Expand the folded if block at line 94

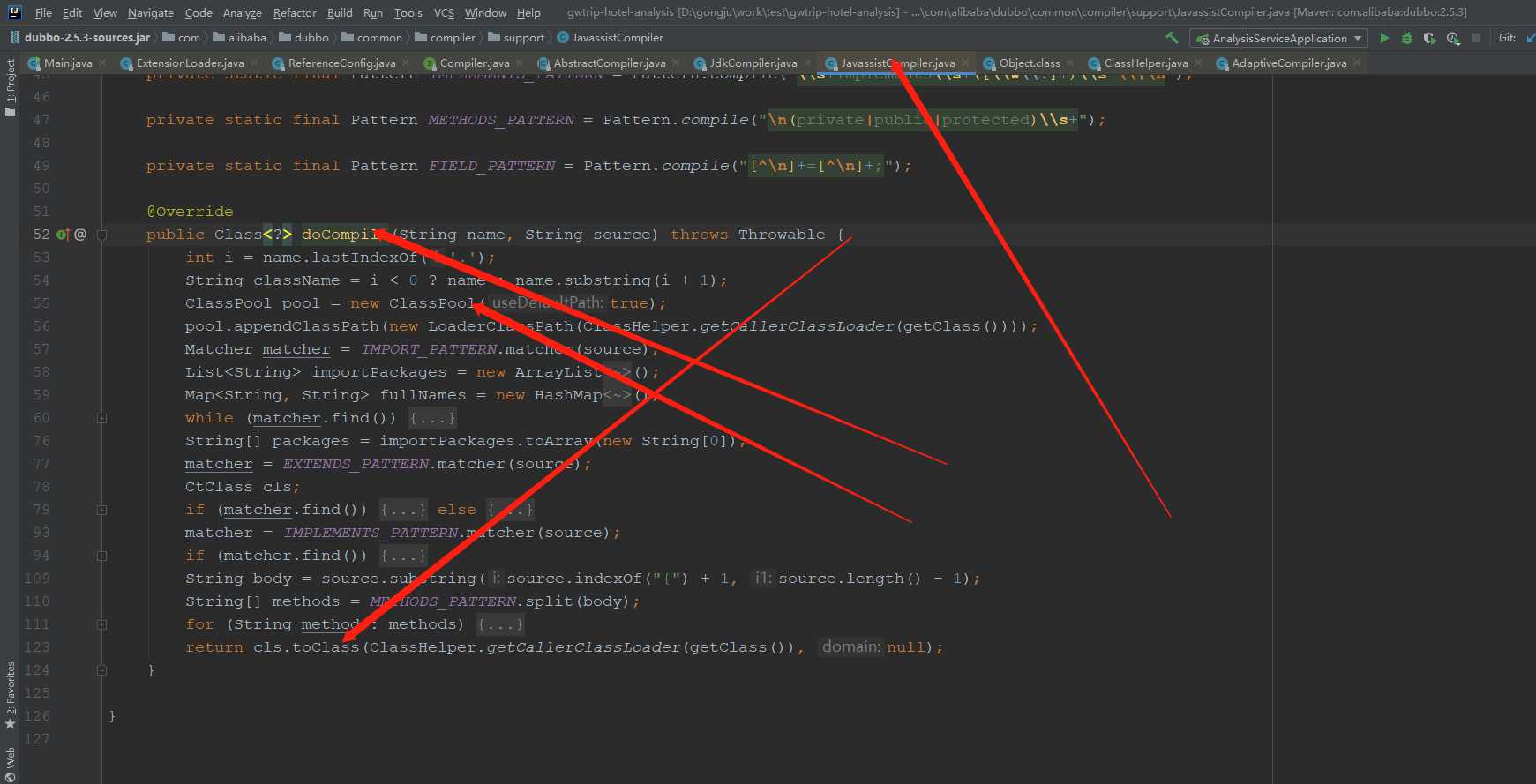point(101,556)
